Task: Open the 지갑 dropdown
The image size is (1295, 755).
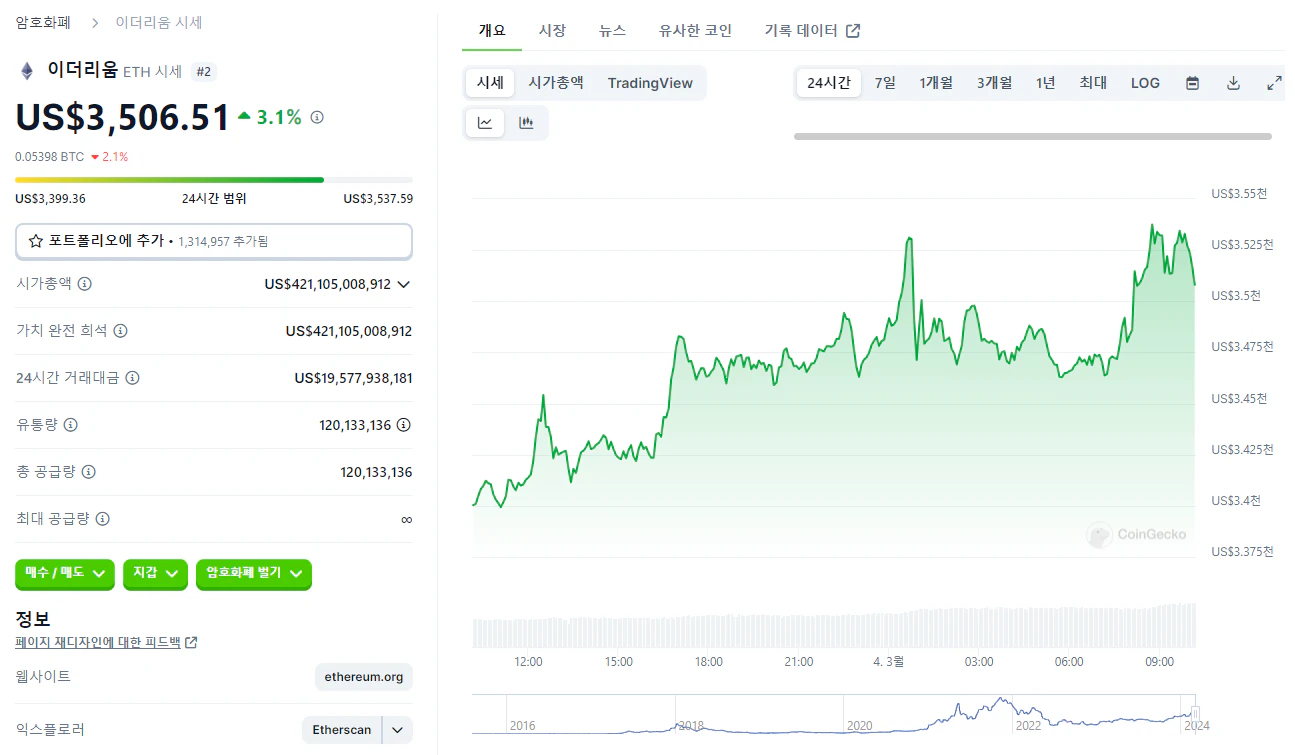Action: [x=155, y=573]
